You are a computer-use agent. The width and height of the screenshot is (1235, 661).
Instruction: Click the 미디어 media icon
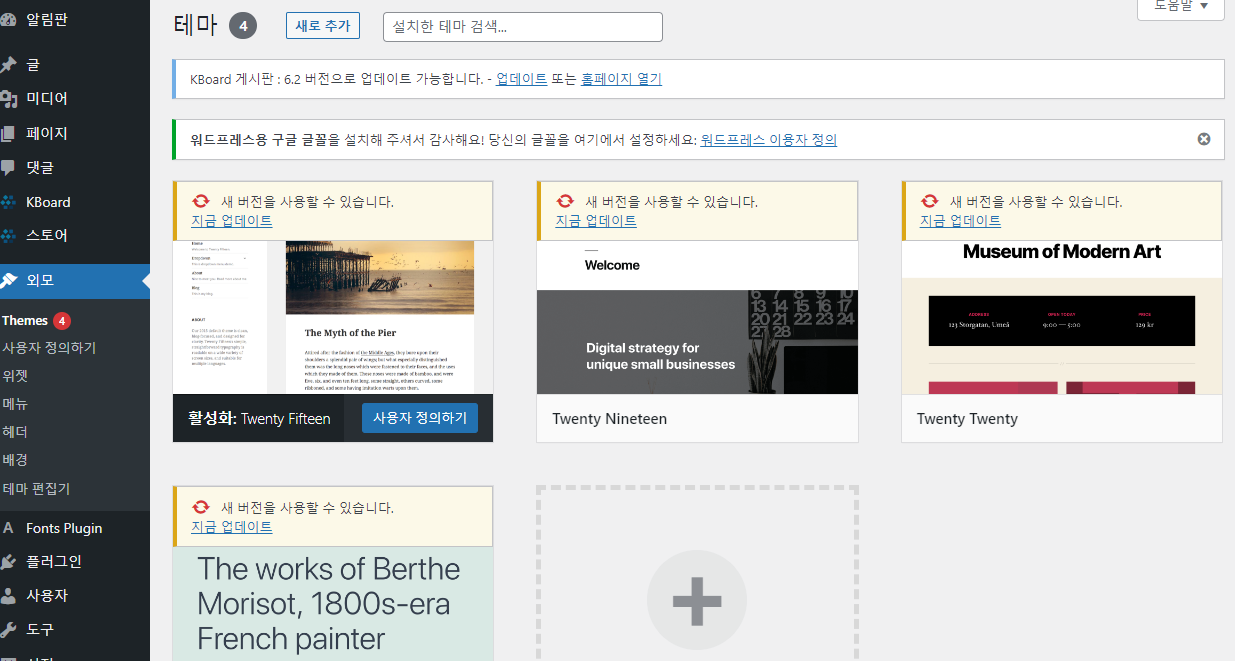[8, 99]
